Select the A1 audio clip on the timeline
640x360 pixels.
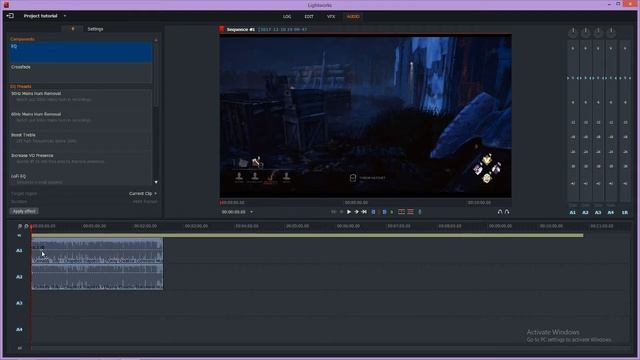97,251
